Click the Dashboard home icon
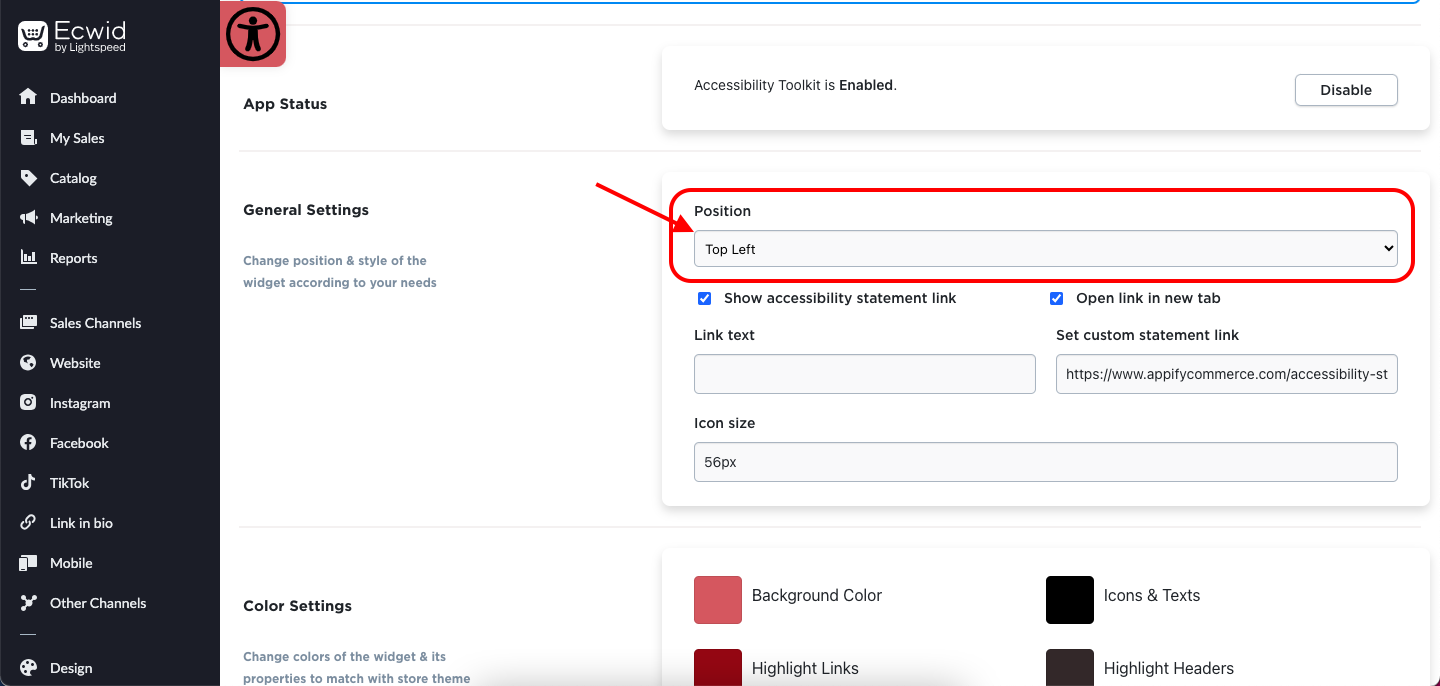The height and width of the screenshot is (686, 1440). pyautogui.click(x=28, y=97)
